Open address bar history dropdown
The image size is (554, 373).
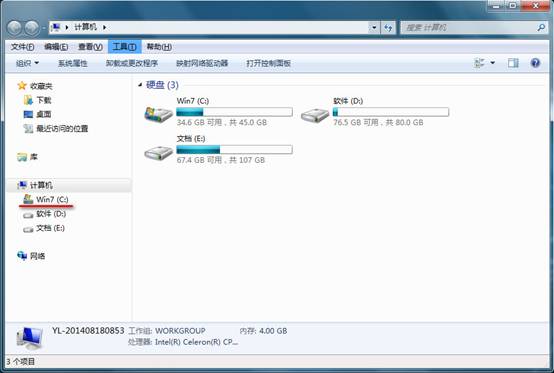click(374, 28)
